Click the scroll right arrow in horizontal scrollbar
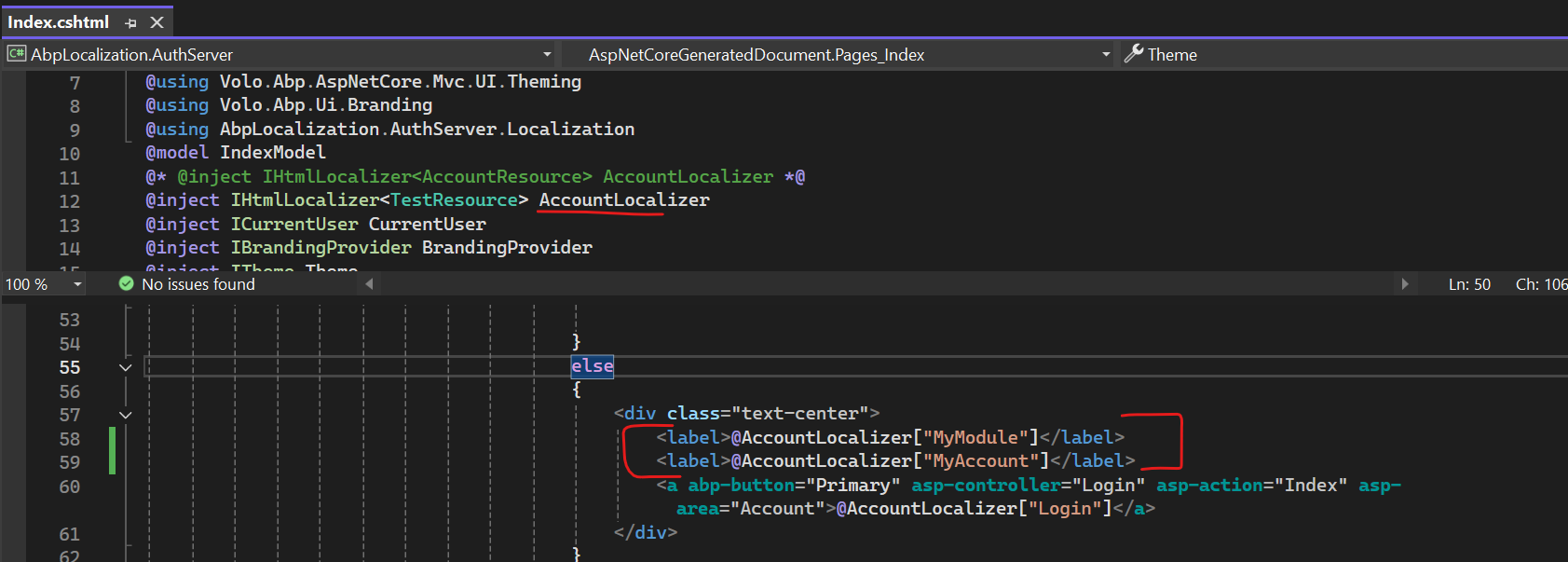The image size is (1568, 562). coord(1405,284)
